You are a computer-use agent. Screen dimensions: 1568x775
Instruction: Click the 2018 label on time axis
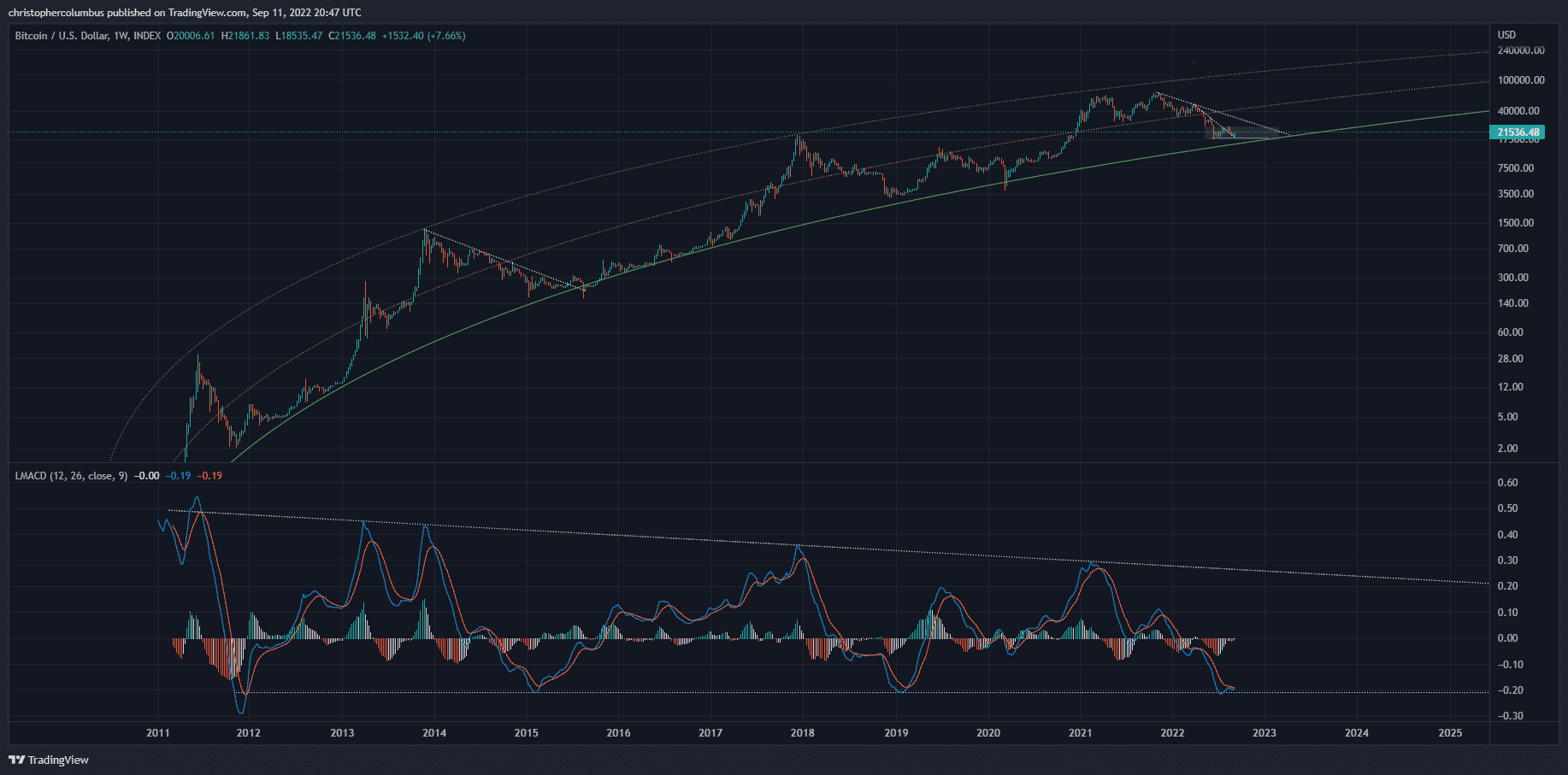coord(802,733)
